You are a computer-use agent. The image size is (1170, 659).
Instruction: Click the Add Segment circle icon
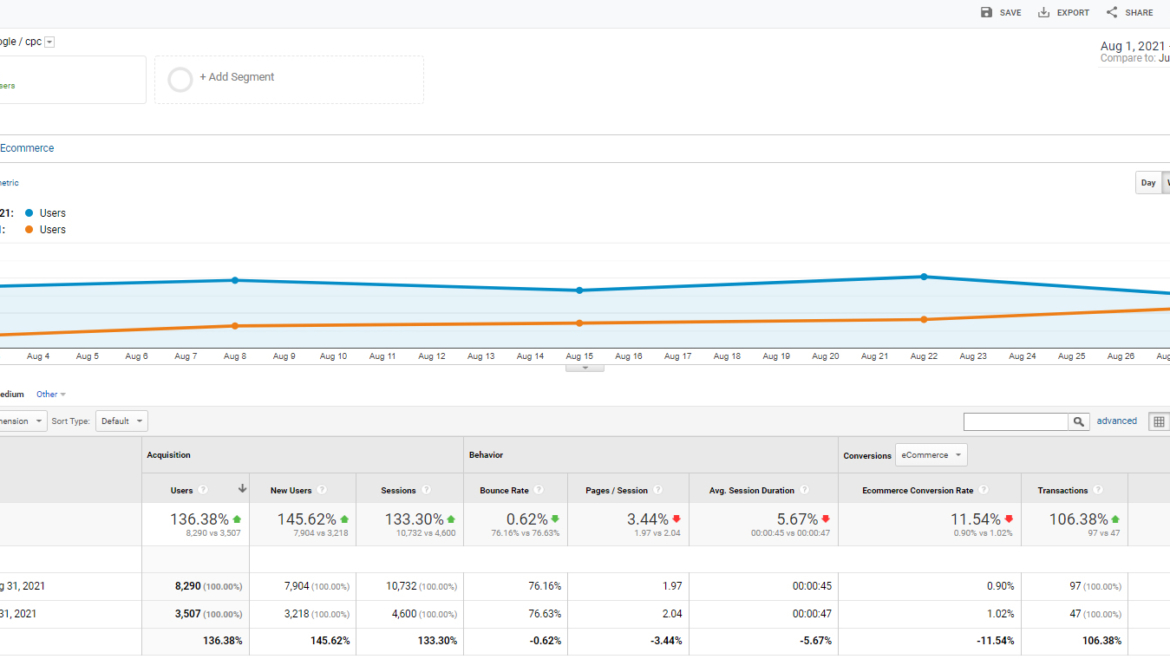pyautogui.click(x=180, y=79)
